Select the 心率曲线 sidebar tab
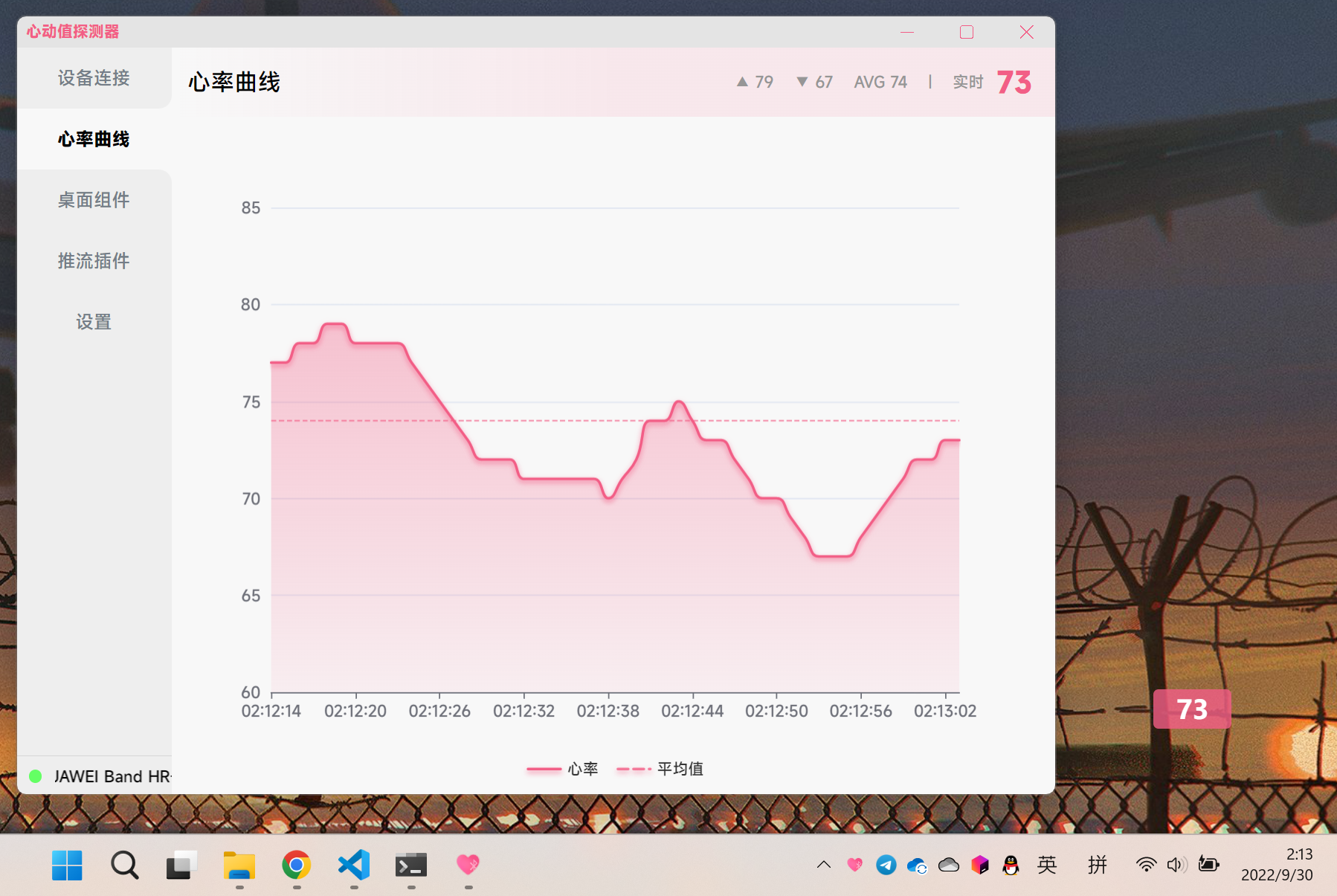This screenshot has width=1337, height=896. point(94,139)
